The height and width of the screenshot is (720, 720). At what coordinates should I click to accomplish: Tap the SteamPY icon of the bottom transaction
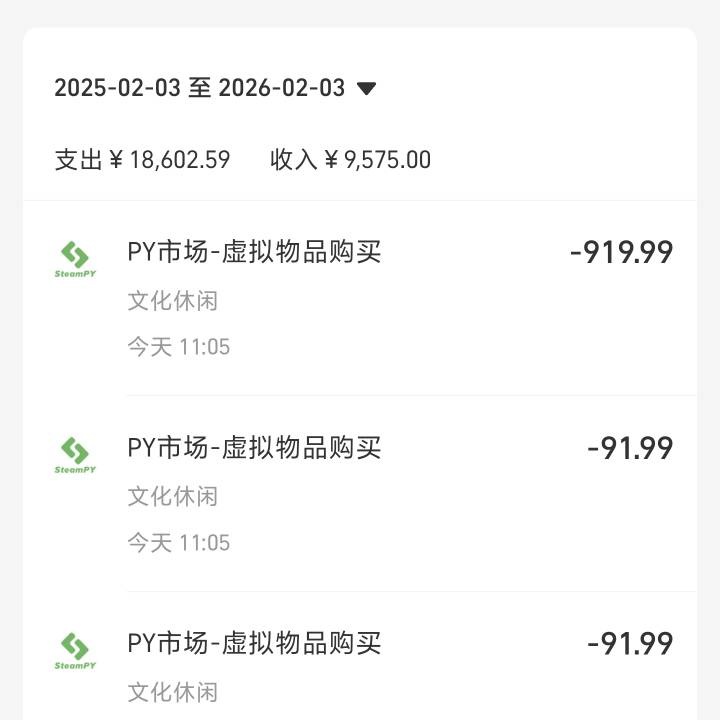click(x=75, y=650)
